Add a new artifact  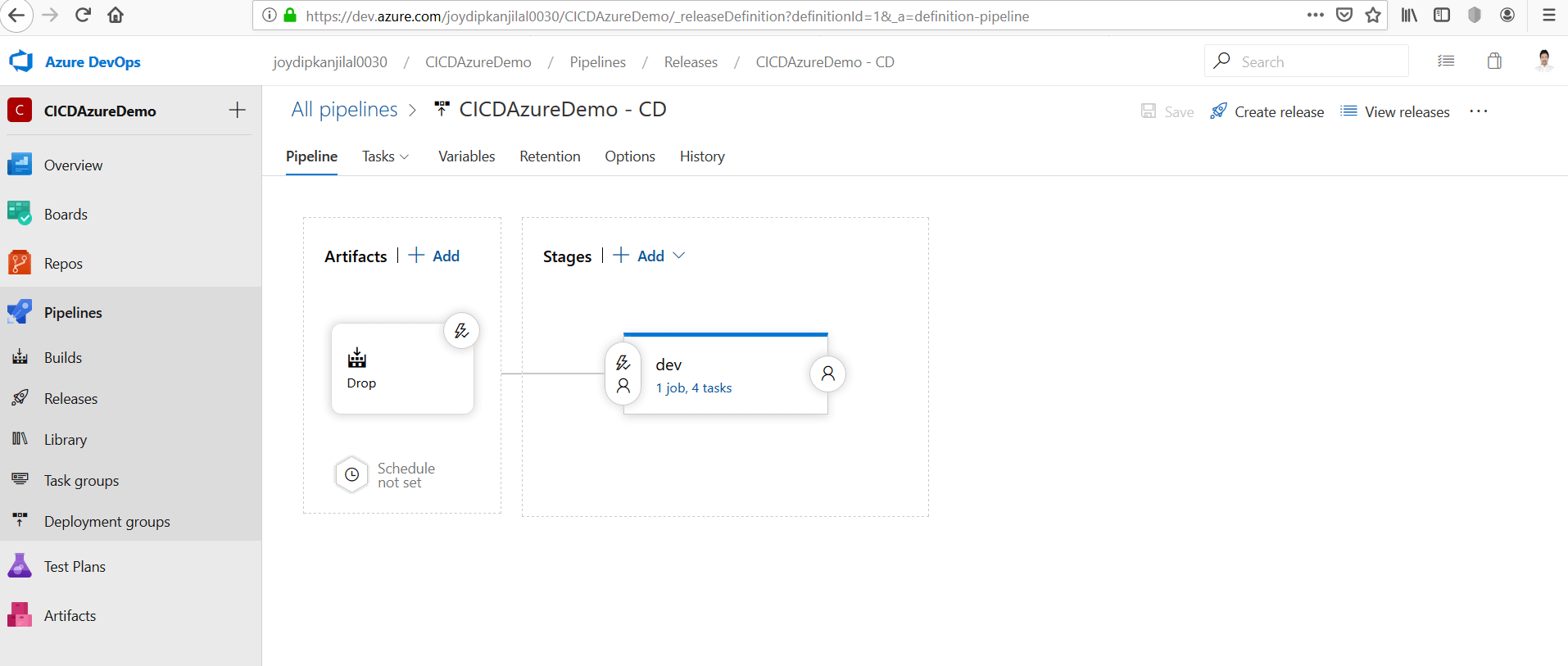coord(434,256)
